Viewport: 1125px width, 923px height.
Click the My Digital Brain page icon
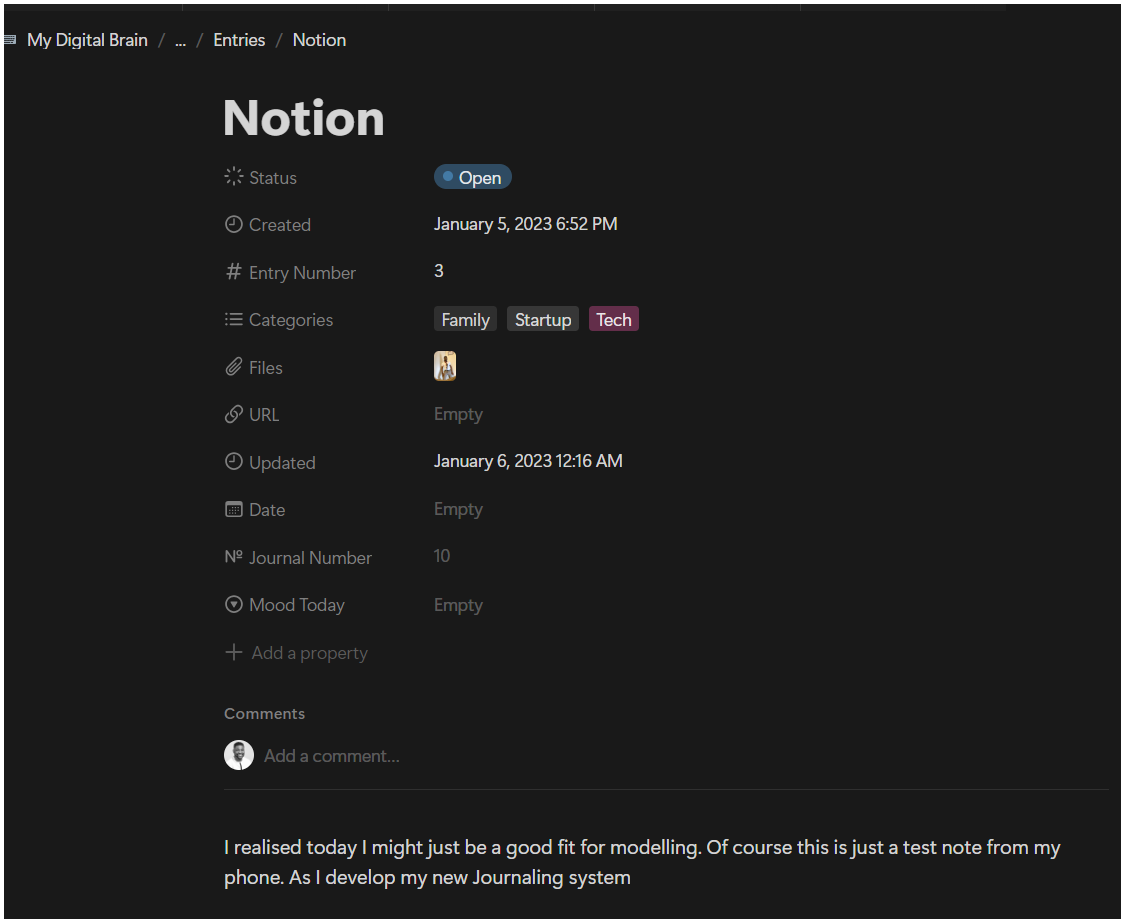coord(10,40)
